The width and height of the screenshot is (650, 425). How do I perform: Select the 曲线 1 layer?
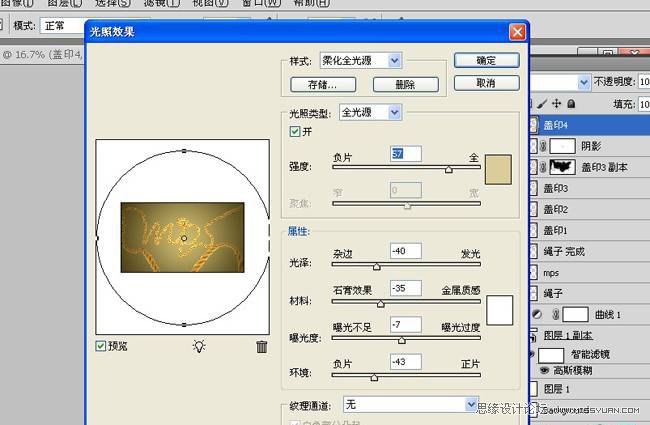coord(589,314)
